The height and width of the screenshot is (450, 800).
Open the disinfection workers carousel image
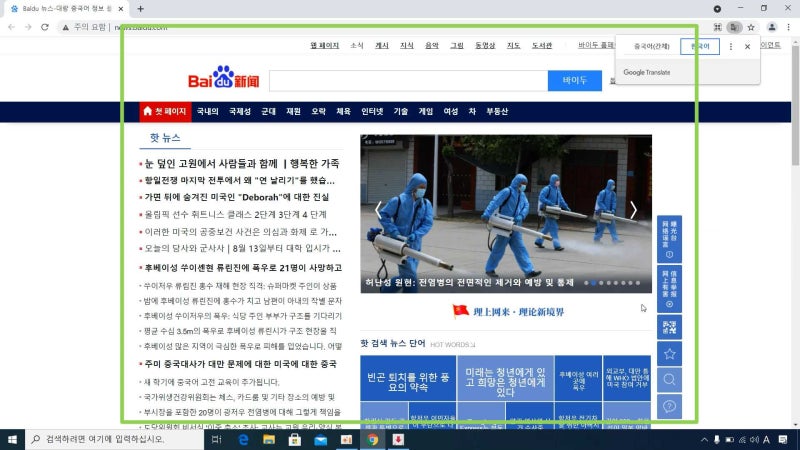coord(506,214)
